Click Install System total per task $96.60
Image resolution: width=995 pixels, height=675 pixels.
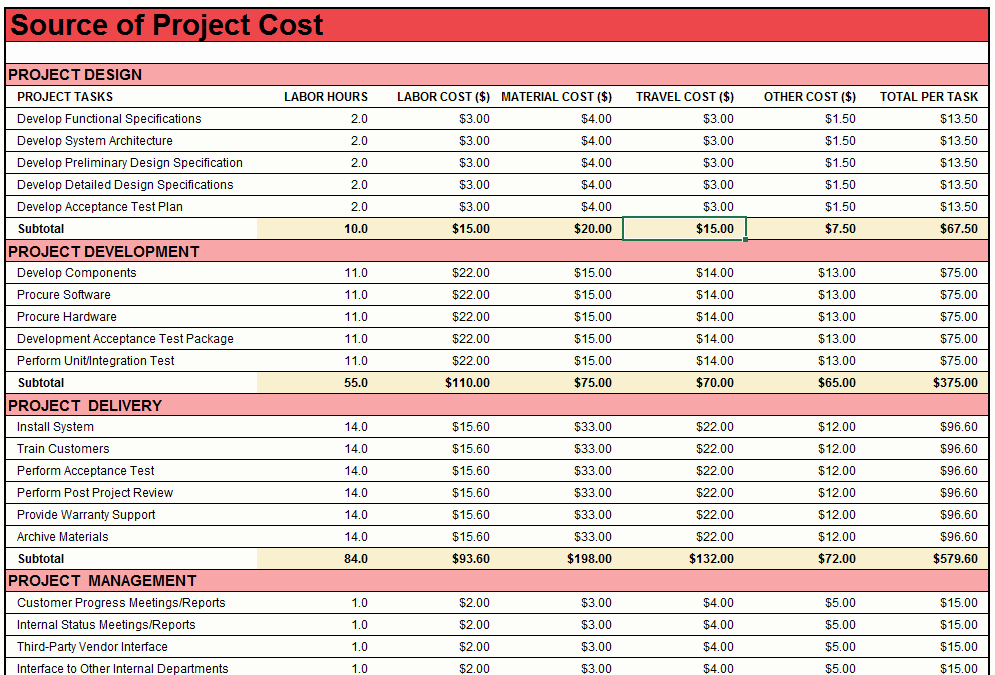958,427
